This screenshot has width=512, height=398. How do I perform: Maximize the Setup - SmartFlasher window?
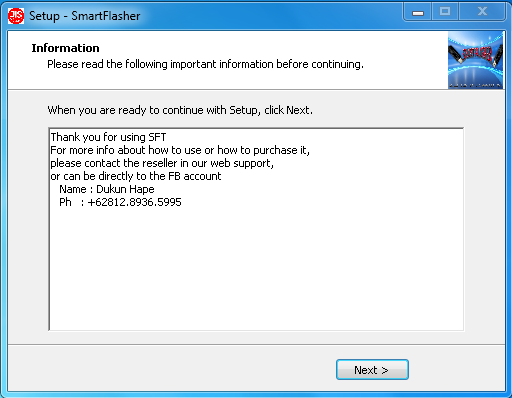click(445, 12)
